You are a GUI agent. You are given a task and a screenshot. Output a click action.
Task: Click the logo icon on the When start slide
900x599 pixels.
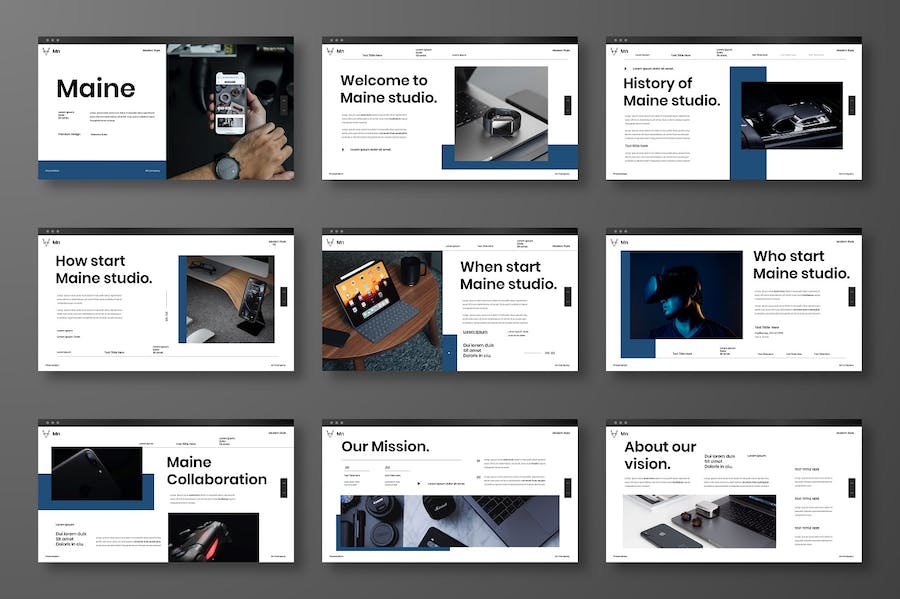(329, 242)
